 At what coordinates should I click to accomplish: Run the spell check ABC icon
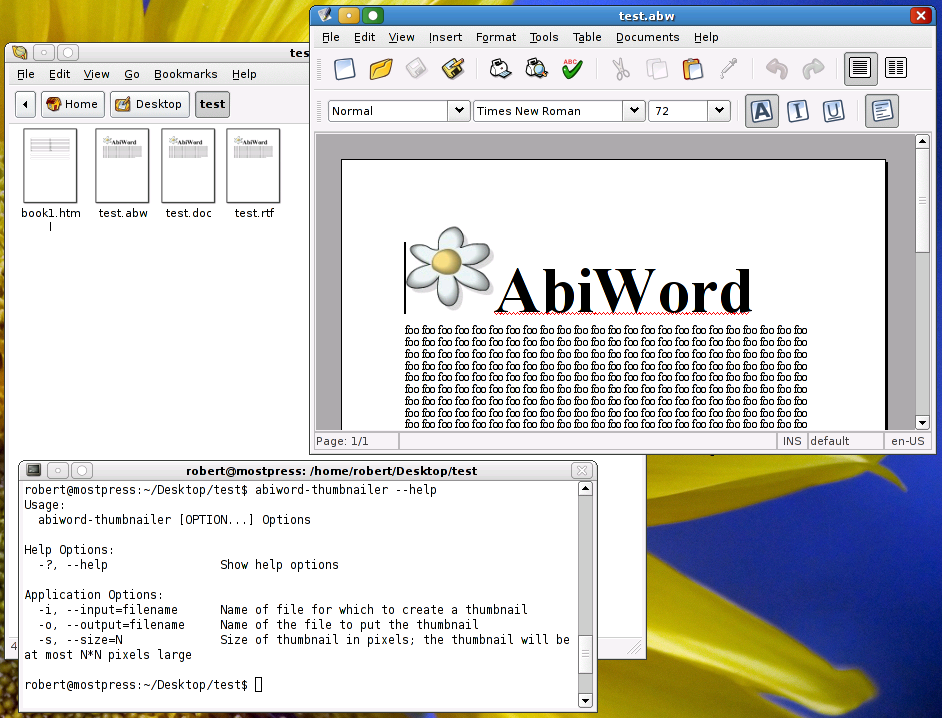[x=572, y=68]
